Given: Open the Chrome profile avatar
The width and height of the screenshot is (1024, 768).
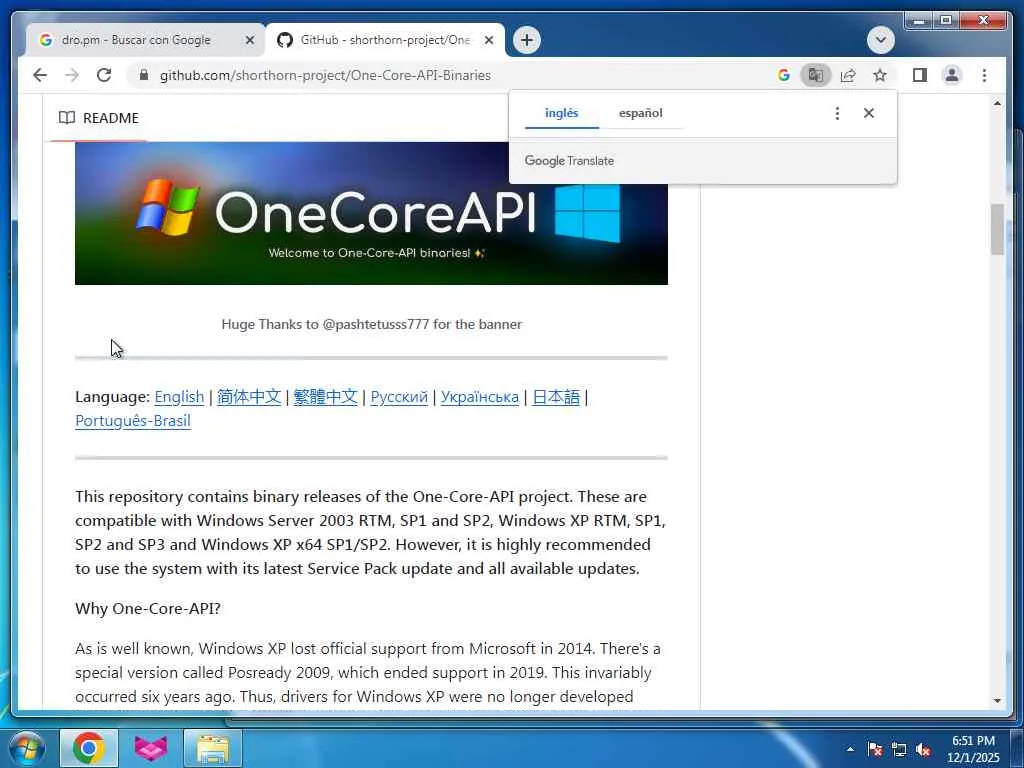Looking at the screenshot, I should click(x=952, y=75).
